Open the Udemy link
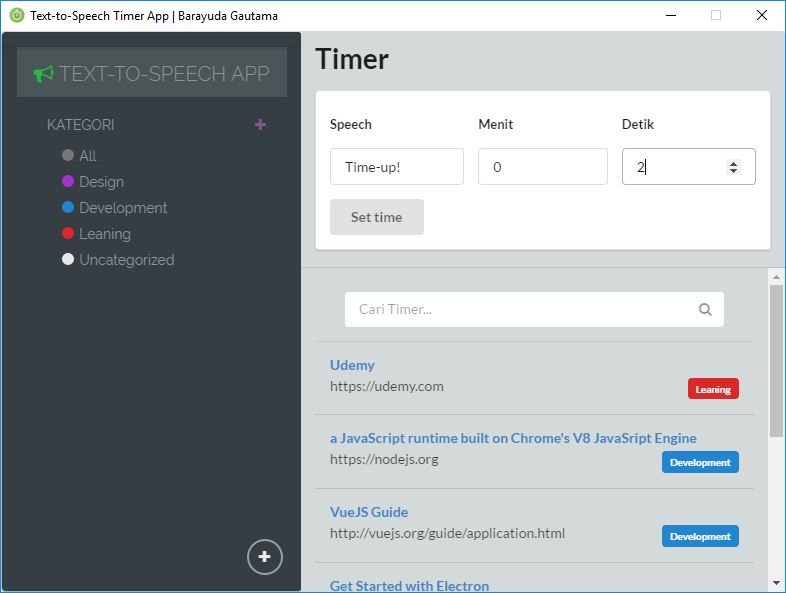786x593 pixels. 352,365
